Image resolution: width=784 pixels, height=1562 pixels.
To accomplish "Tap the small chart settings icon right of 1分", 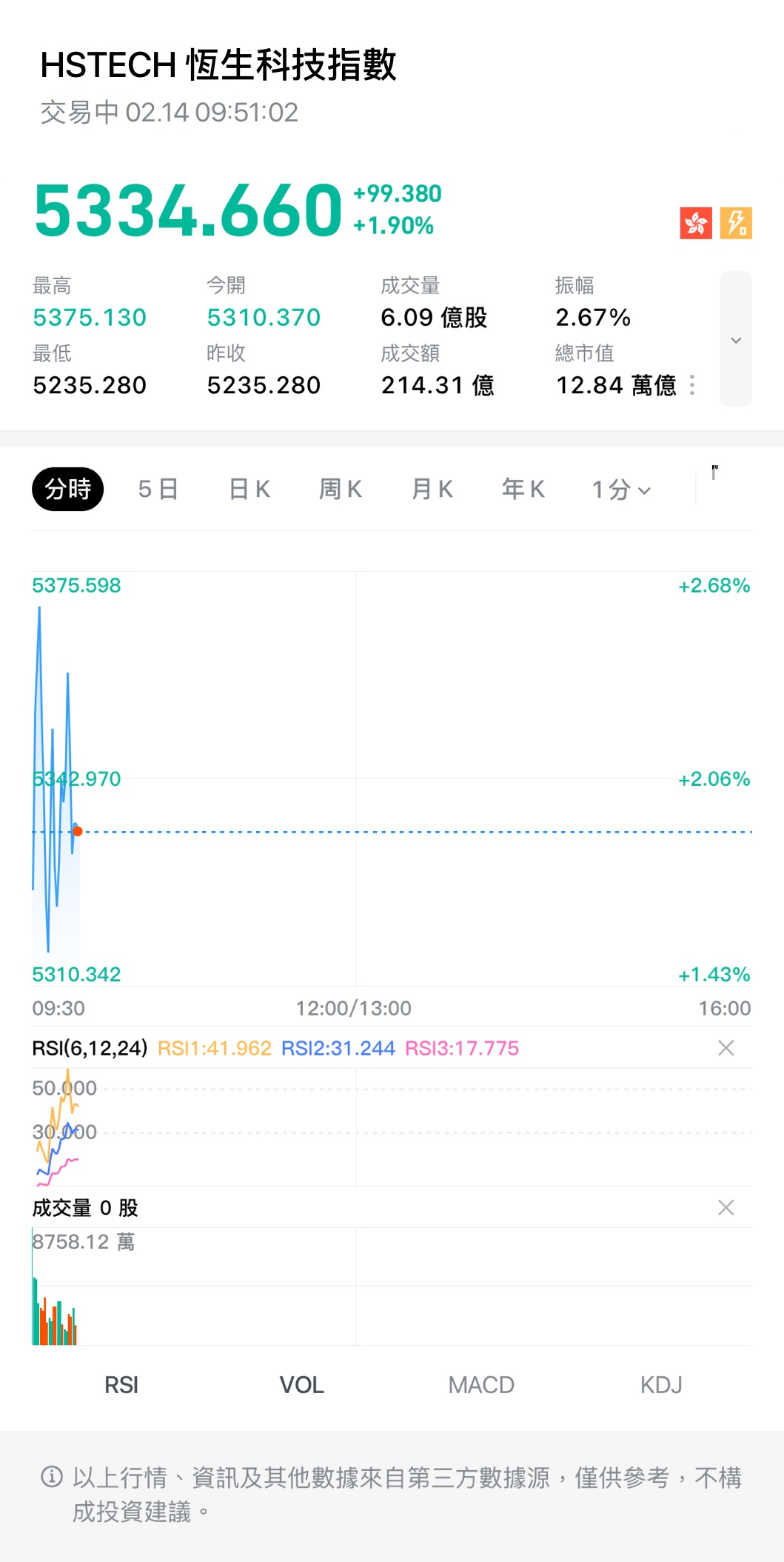I will tap(714, 472).
